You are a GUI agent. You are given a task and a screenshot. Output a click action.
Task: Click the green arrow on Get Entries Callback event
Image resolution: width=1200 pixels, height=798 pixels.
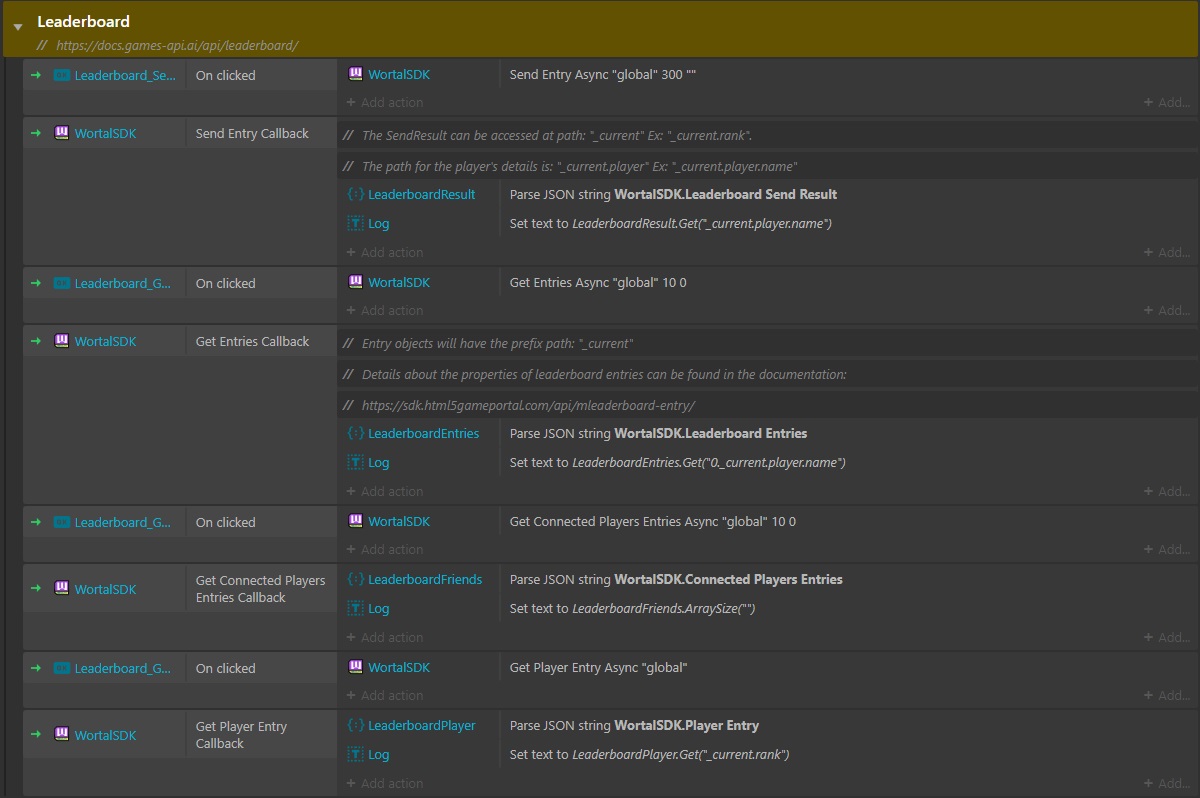36,340
